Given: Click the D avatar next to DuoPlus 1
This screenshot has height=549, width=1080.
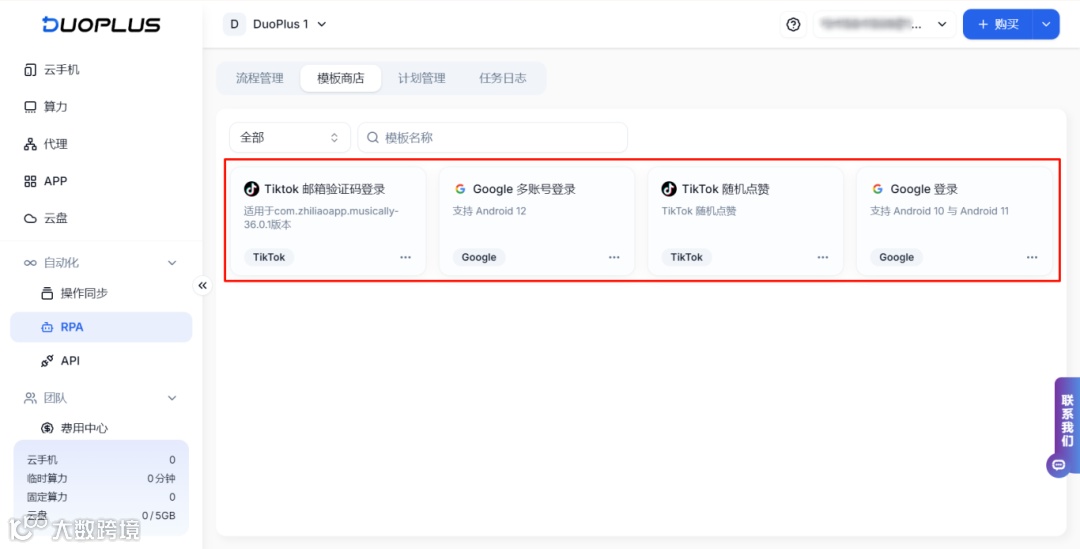Looking at the screenshot, I should point(234,24).
